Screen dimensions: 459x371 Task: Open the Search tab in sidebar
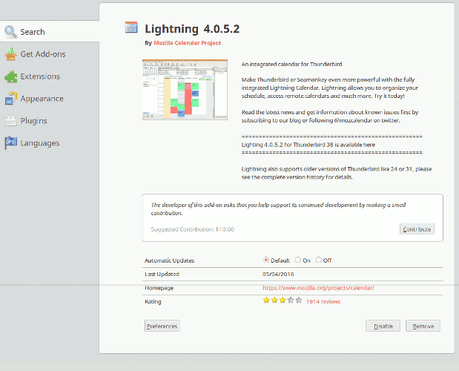tap(50, 32)
